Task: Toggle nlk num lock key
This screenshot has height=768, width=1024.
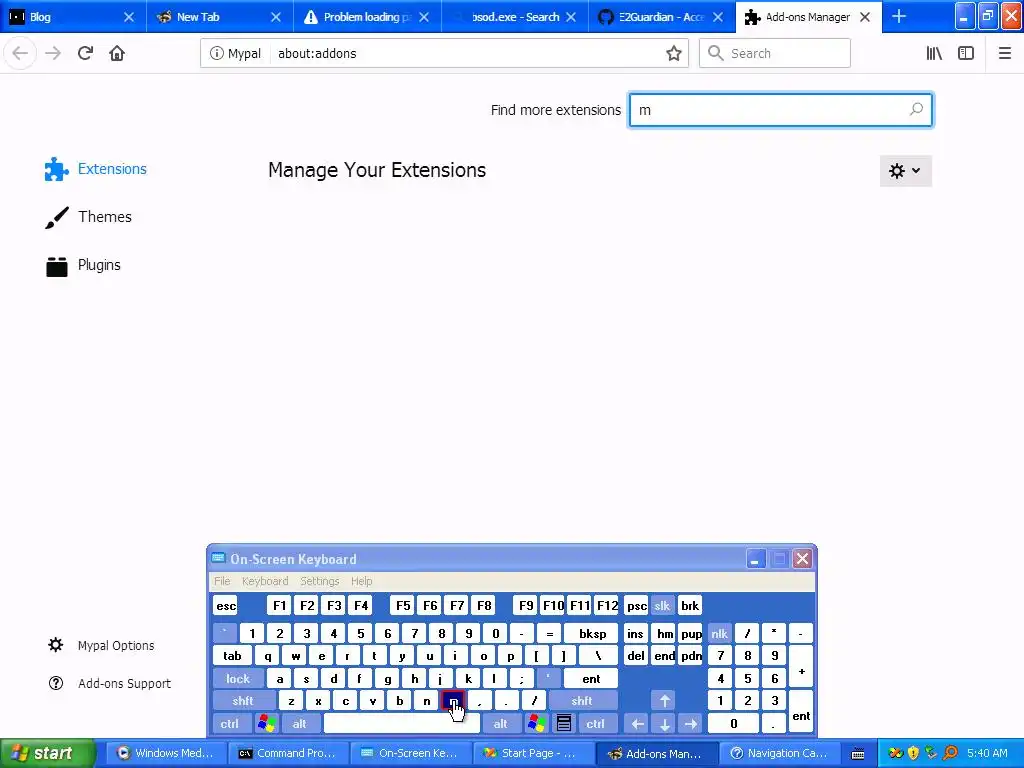Action: point(720,633)
